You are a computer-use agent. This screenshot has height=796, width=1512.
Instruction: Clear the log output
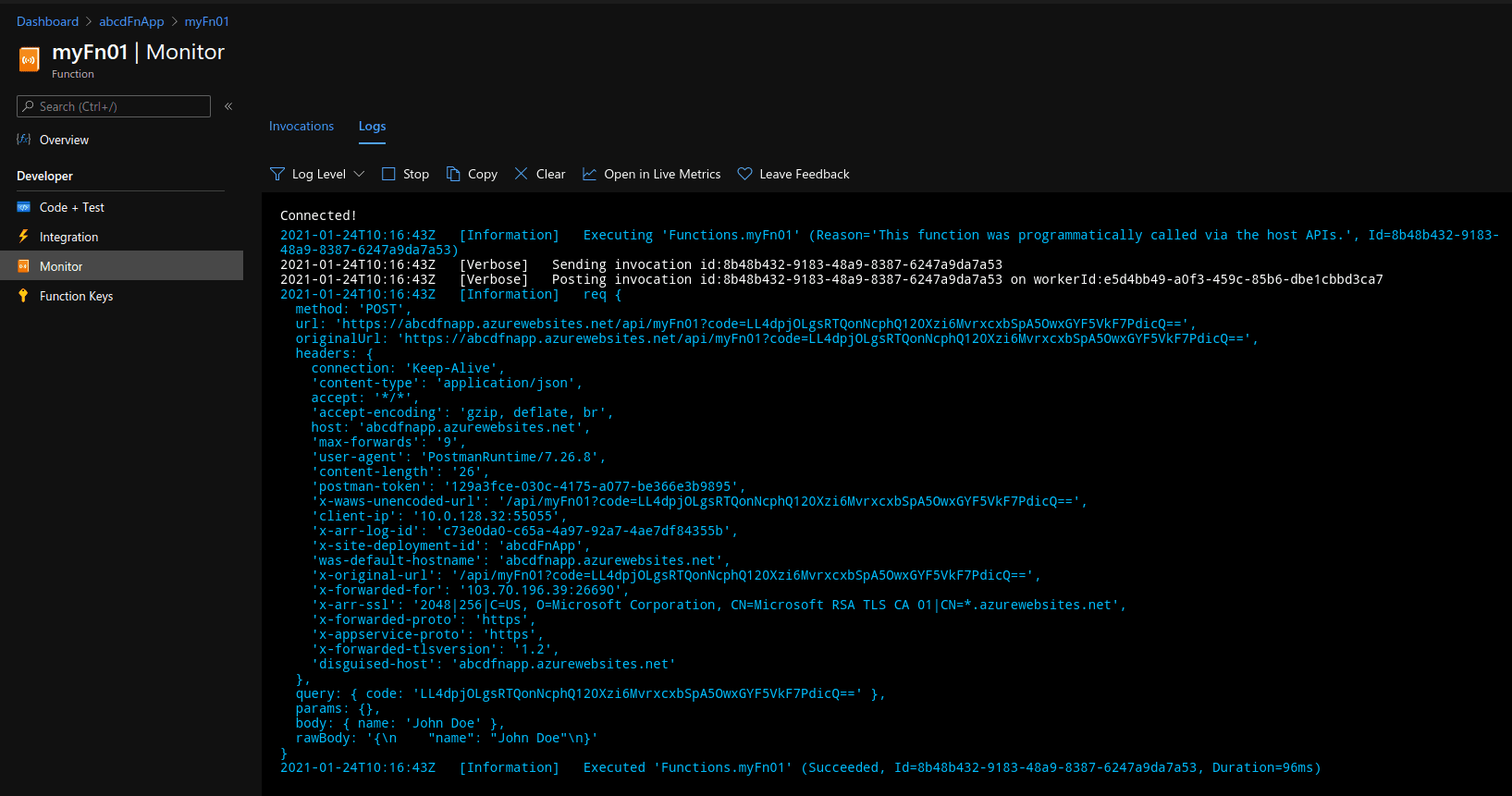pos(540,174)
